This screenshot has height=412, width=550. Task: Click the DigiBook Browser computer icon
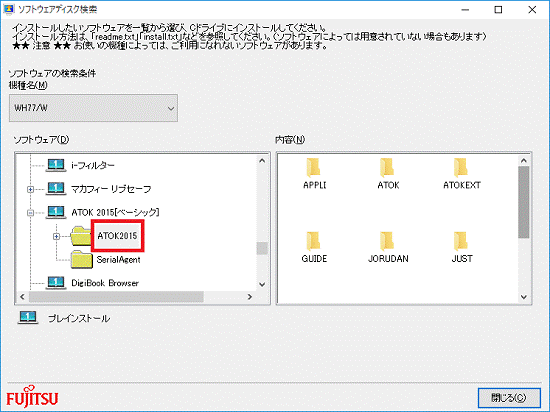tap(56, 283)
